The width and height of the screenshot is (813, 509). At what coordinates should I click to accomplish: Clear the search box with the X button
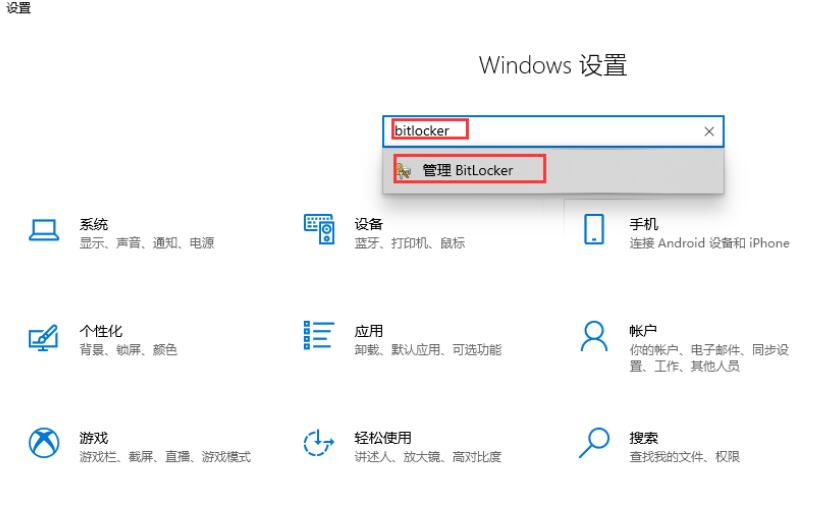[709, 132]
